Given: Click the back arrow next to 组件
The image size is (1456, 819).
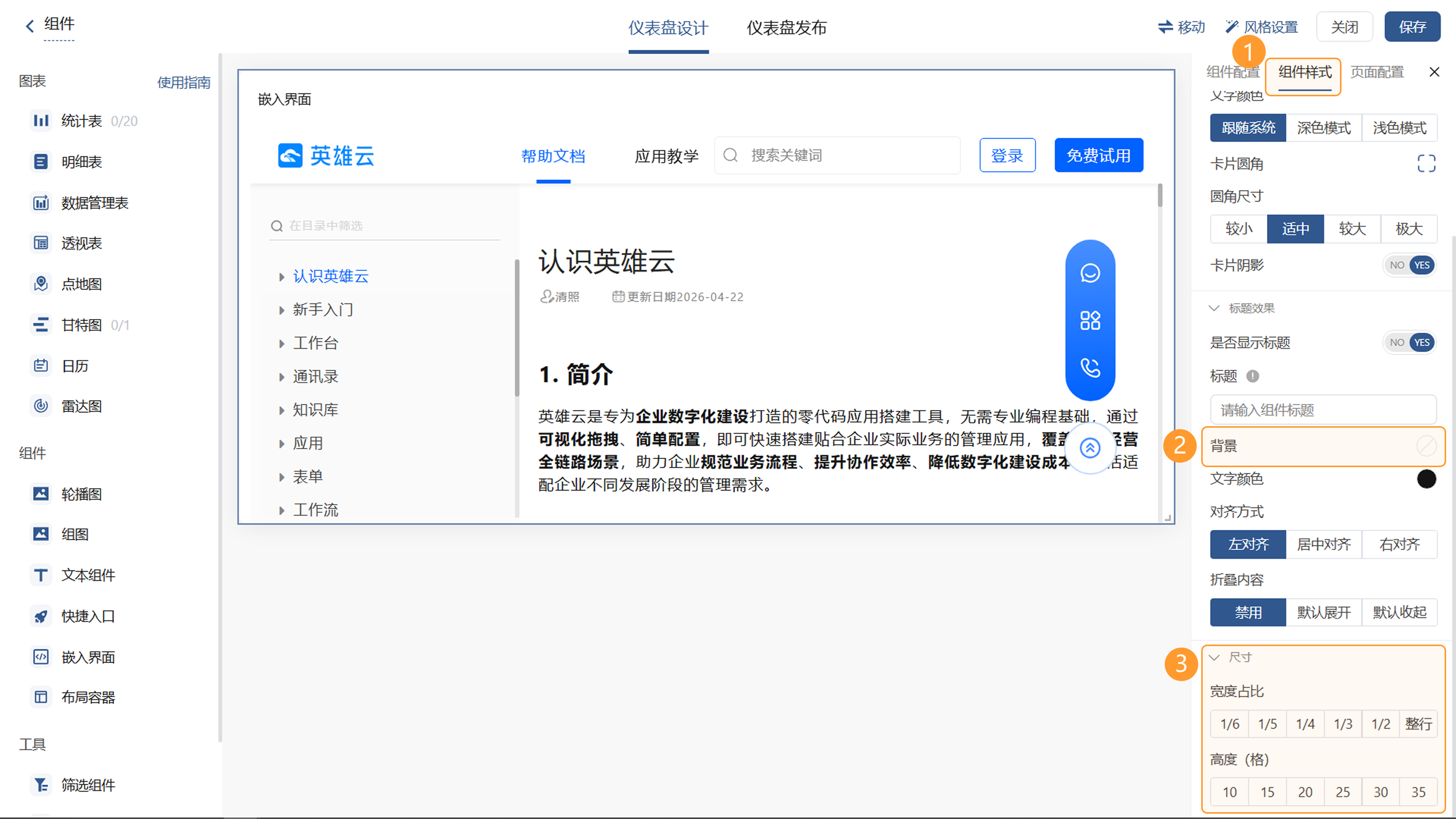Looking at the screenshot, I should 30,25.
